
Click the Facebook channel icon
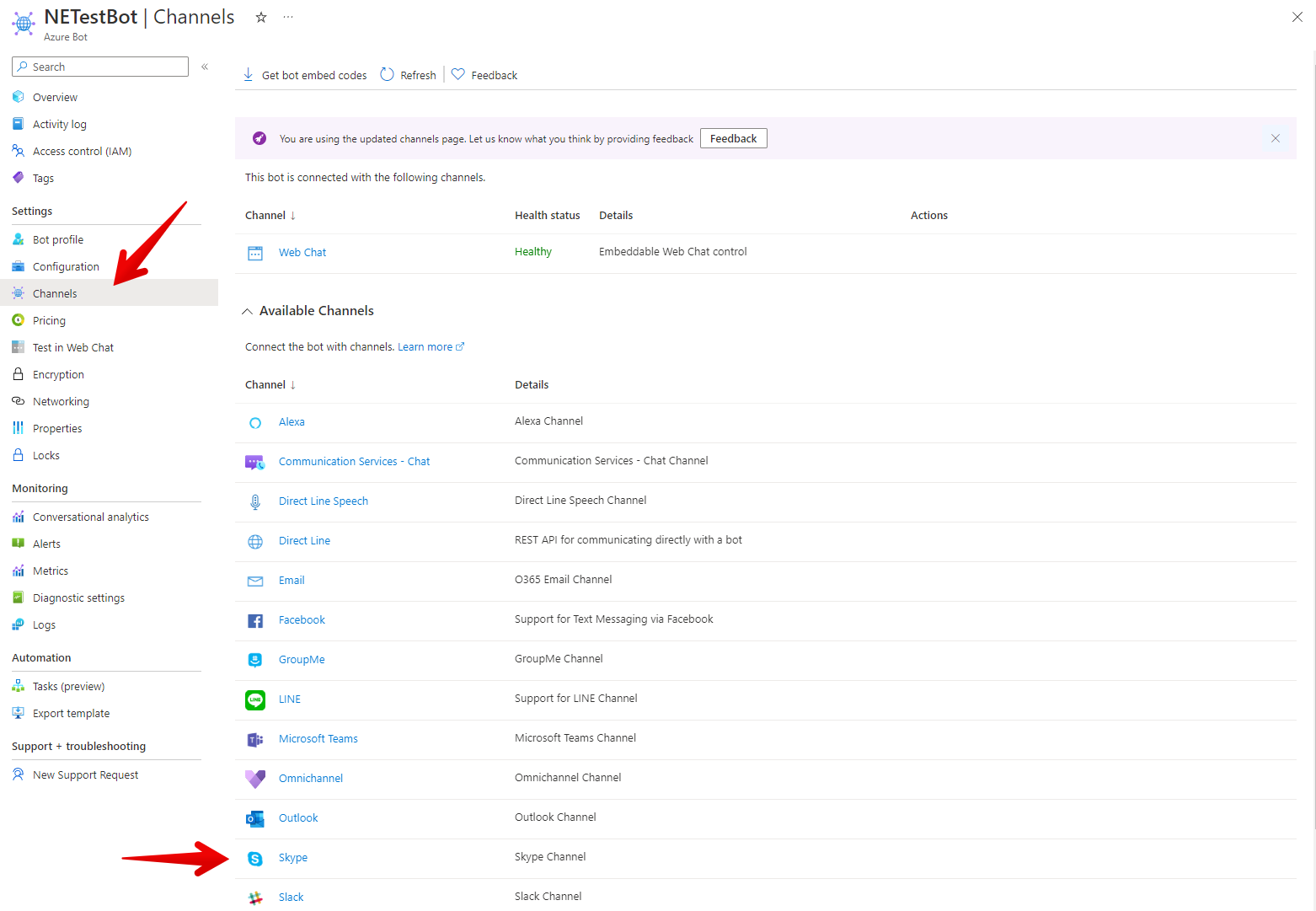[x=255, y=620]
